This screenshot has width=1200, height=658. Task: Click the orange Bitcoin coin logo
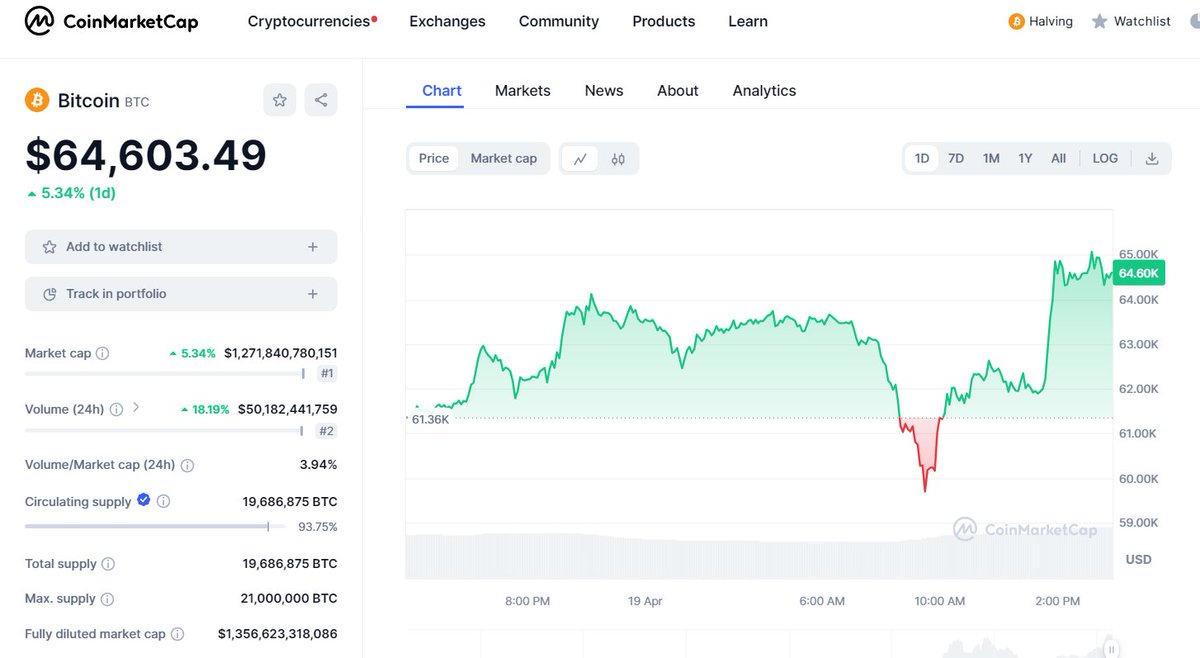[37, 100]
